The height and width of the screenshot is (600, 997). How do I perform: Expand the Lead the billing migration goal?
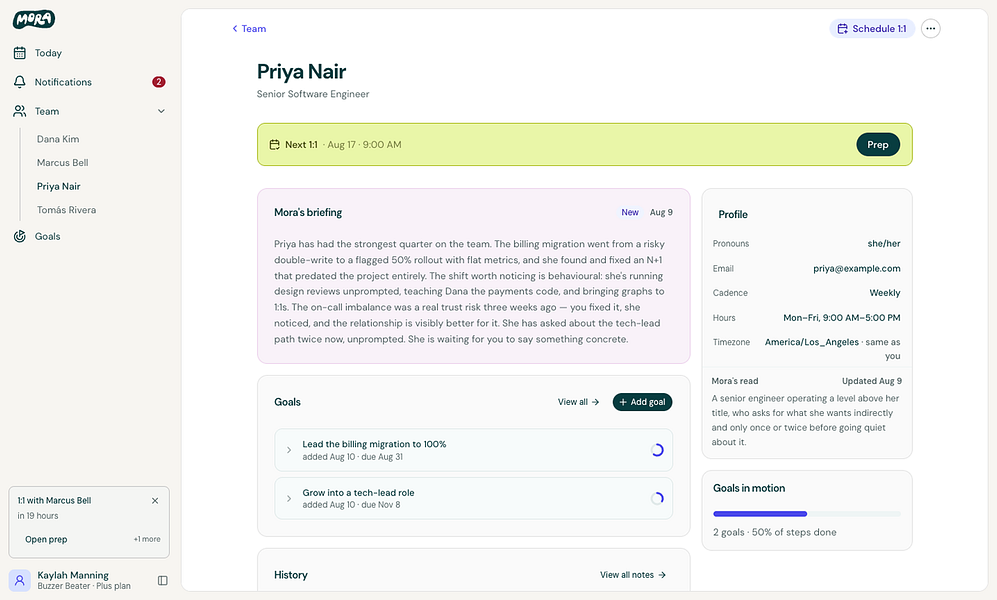tap(289, 450)
